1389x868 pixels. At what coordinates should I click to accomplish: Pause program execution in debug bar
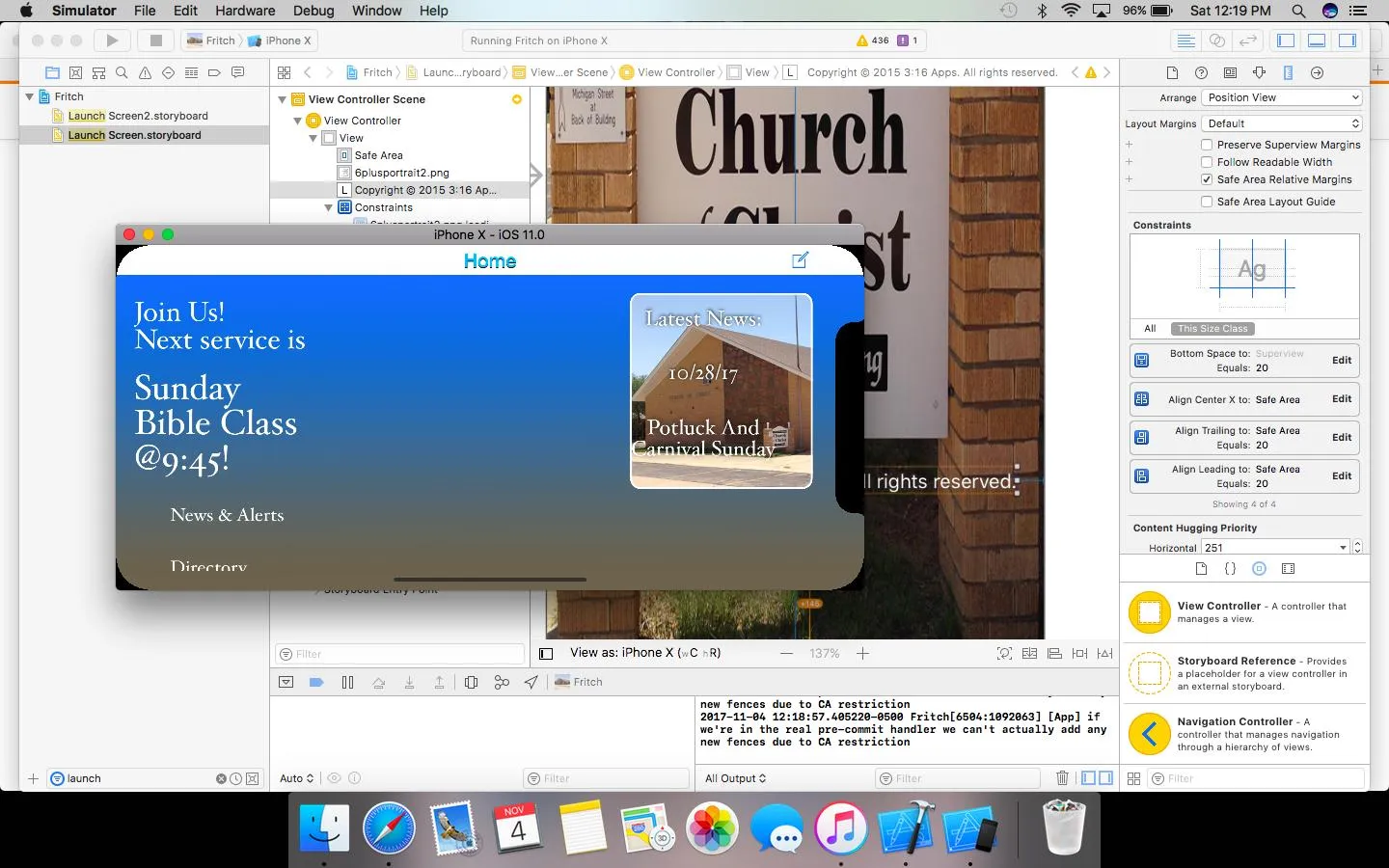[x=347, y=682]
